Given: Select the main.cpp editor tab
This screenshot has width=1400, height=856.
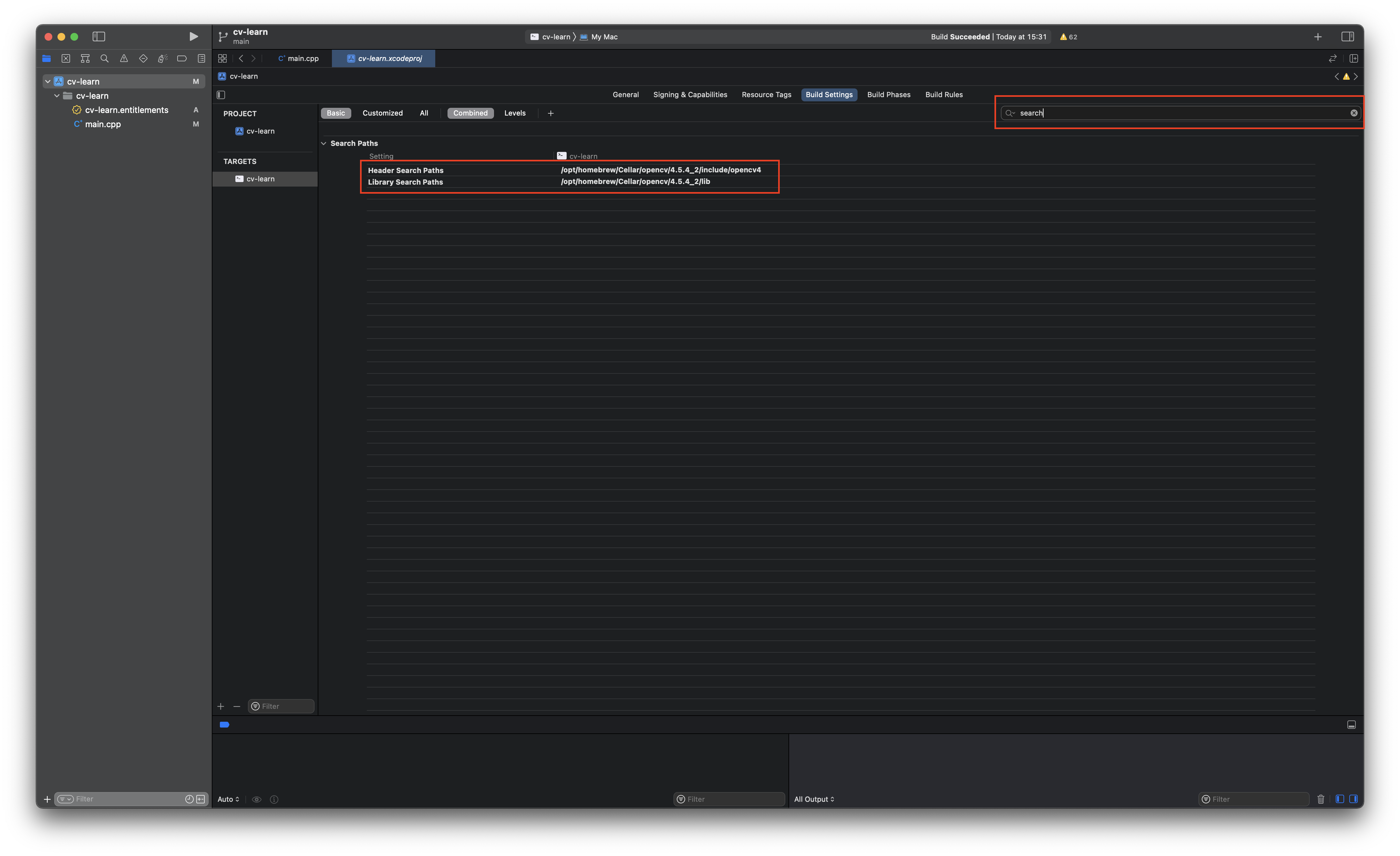Looking at the screenshot, I should coord(298,58).
